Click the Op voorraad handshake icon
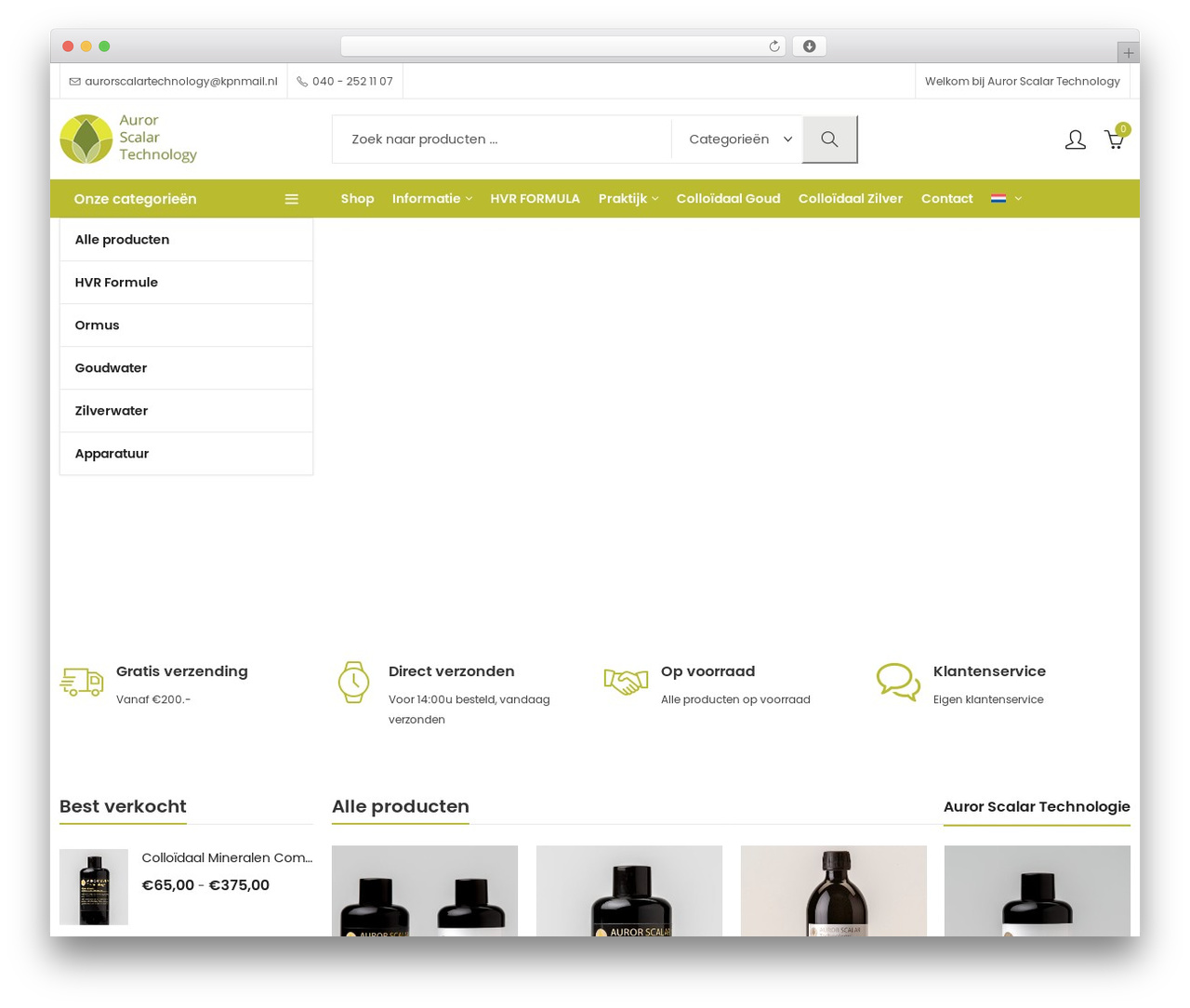This screenshot has width=1190, height=1008. [626, 682]
